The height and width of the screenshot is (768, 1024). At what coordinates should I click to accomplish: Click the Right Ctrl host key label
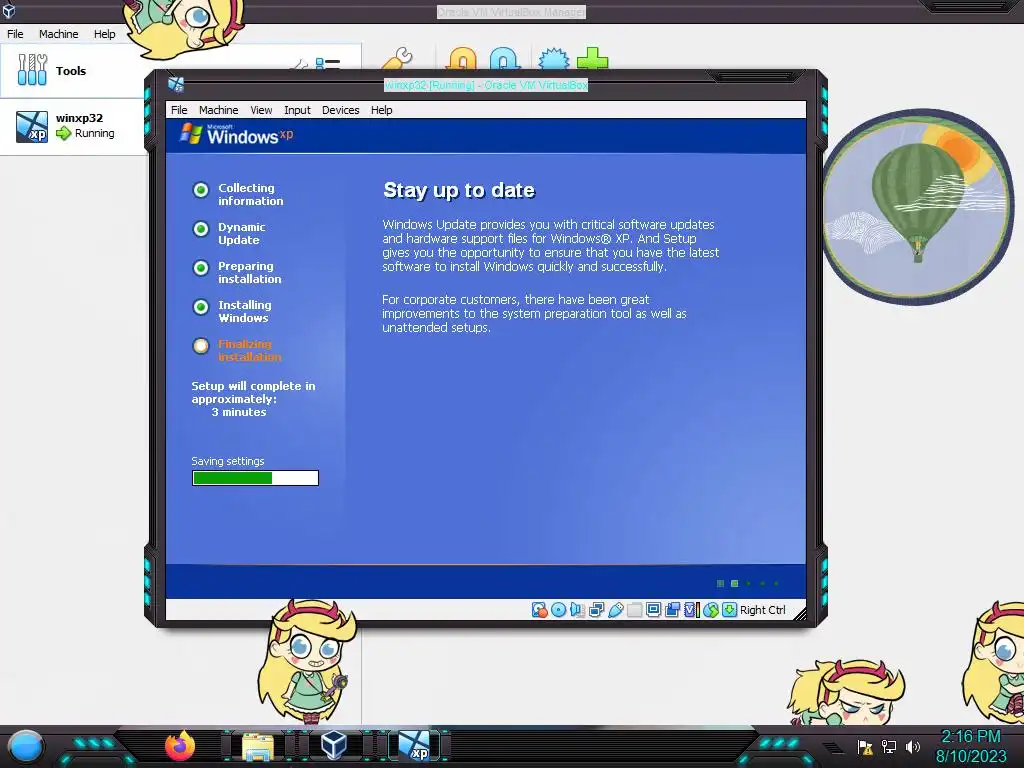(763, 610)
